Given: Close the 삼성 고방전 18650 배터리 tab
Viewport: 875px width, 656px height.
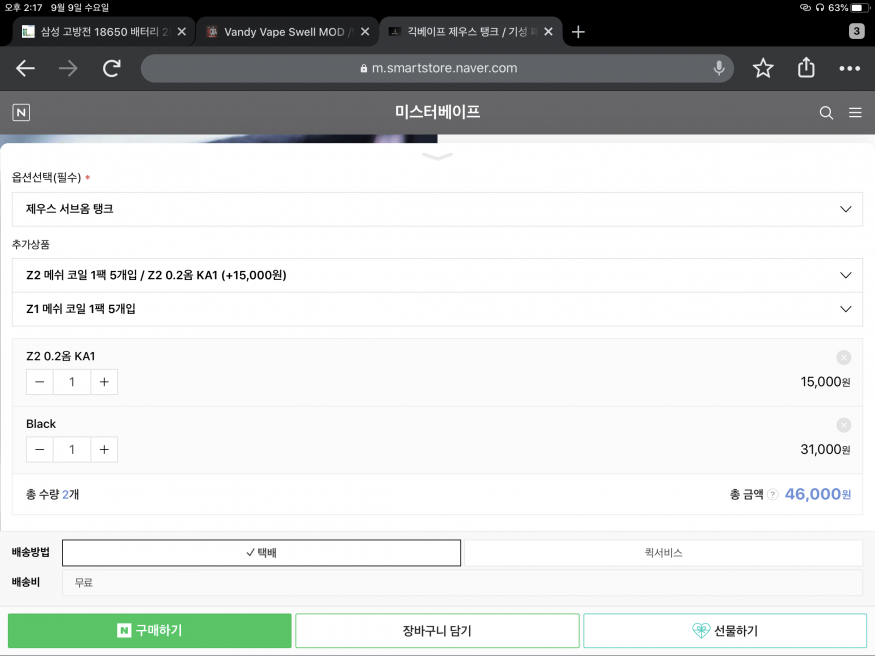Looking at the screenshot, I should [181, 32].
